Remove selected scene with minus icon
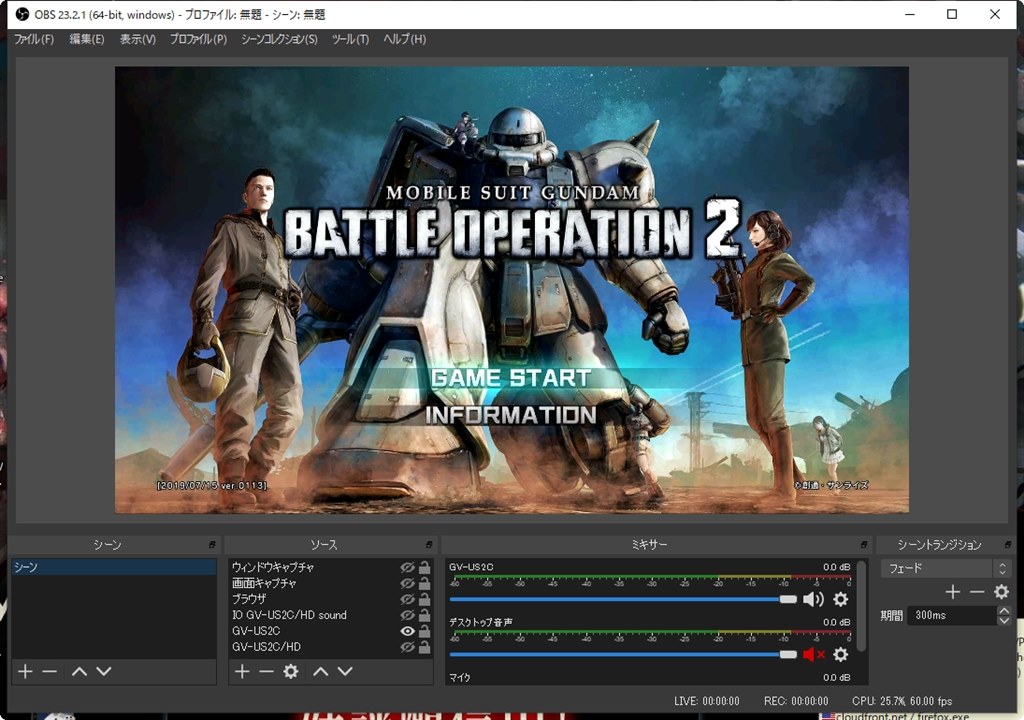 coord(50,671)
